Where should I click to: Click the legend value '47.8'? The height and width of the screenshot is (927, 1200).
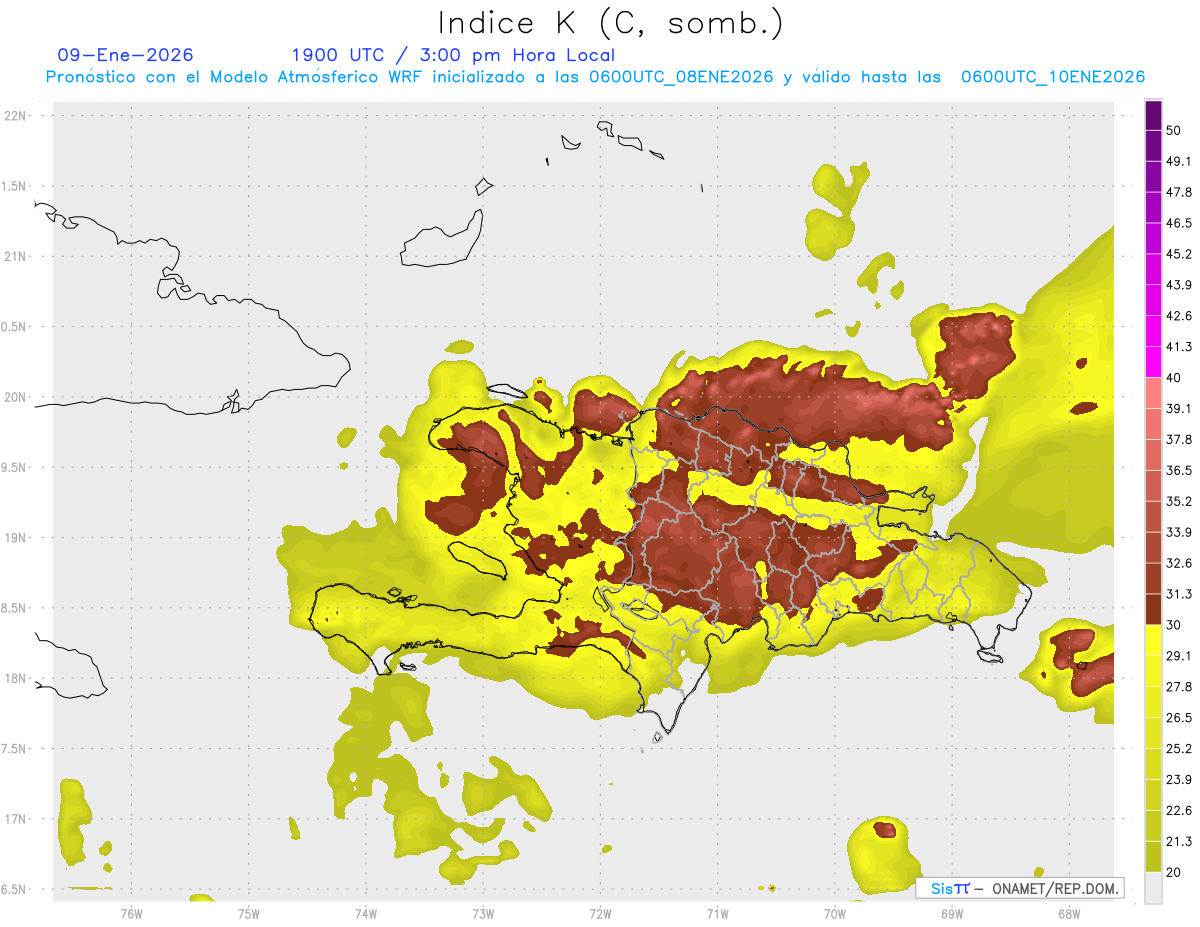tap(1179, 192)
